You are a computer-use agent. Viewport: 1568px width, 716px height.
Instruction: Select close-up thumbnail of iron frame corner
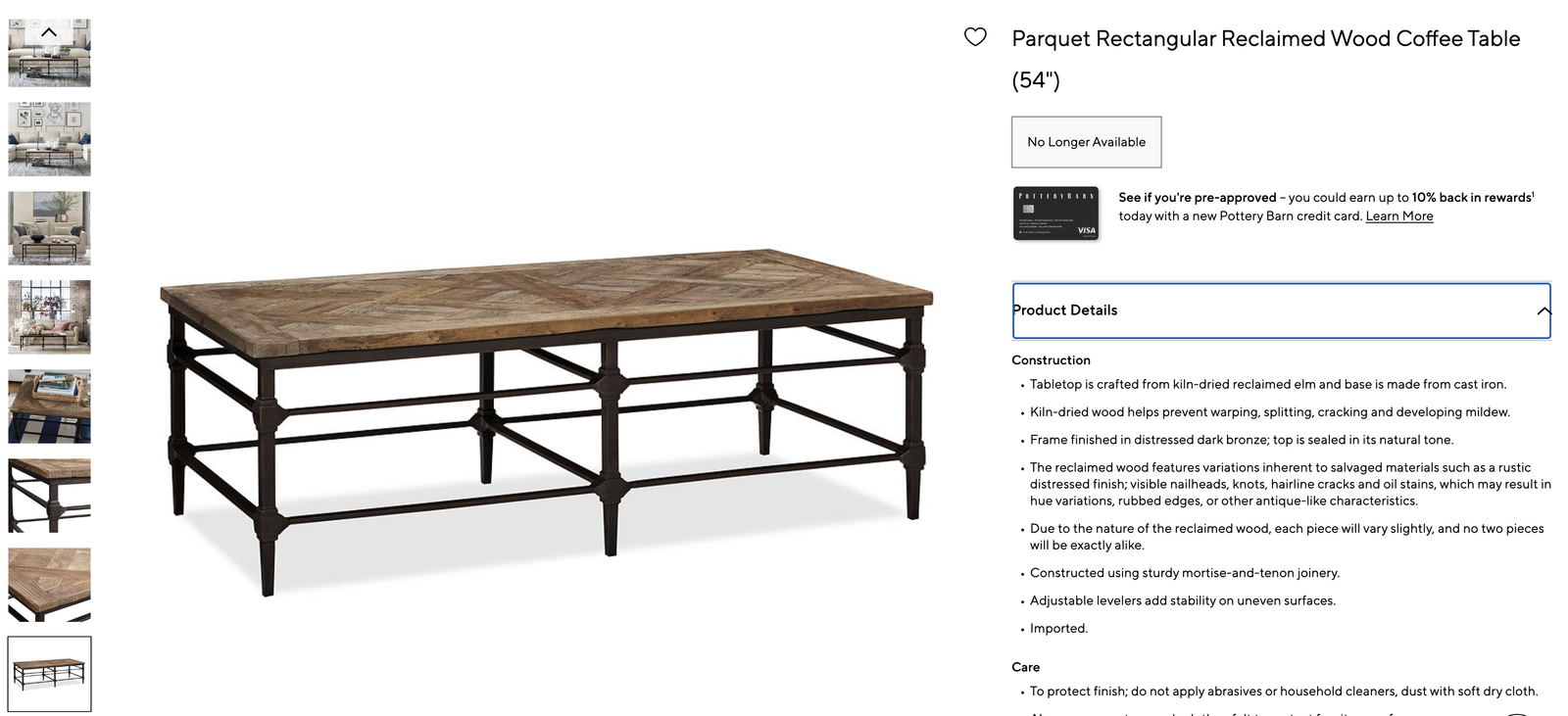[49, 496]
